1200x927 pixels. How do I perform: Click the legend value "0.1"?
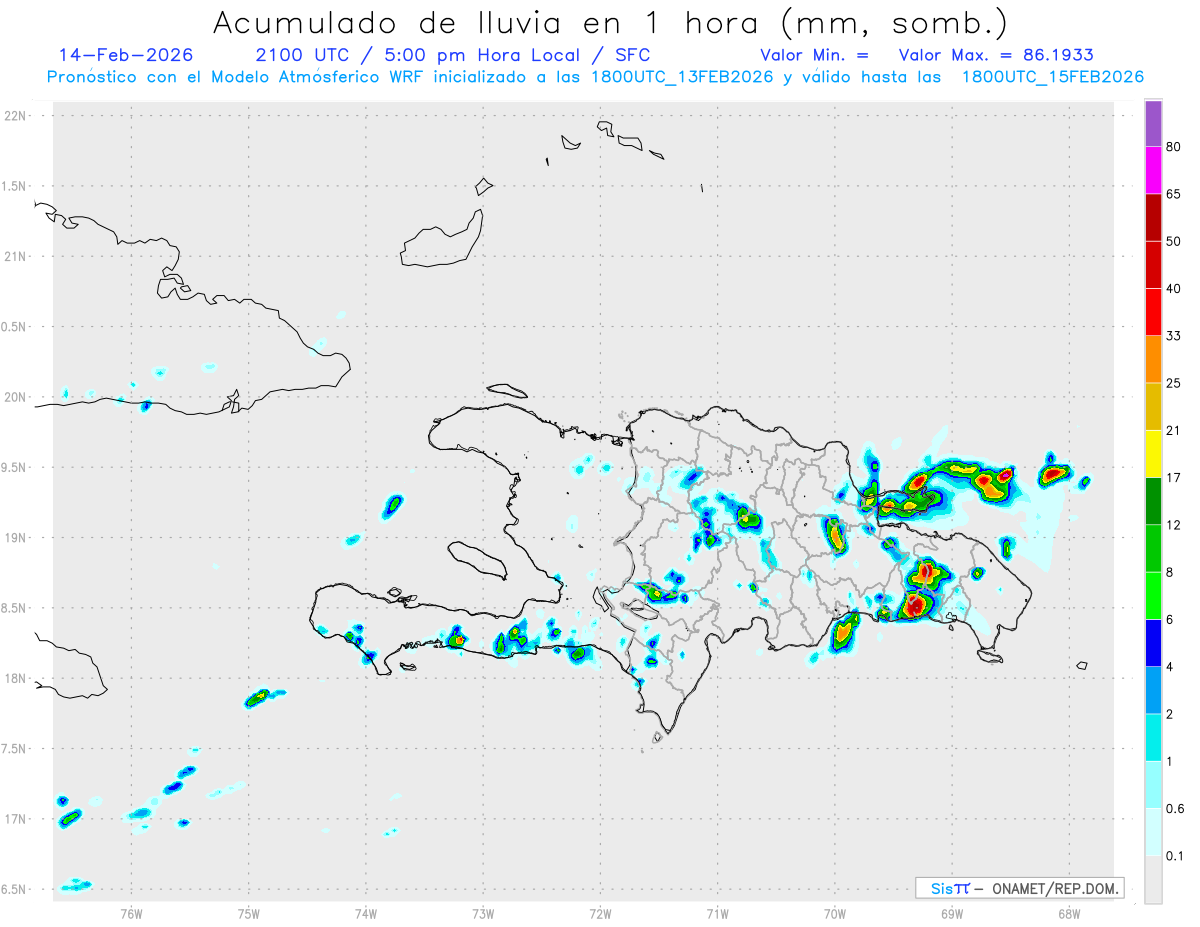(1176, 855)
